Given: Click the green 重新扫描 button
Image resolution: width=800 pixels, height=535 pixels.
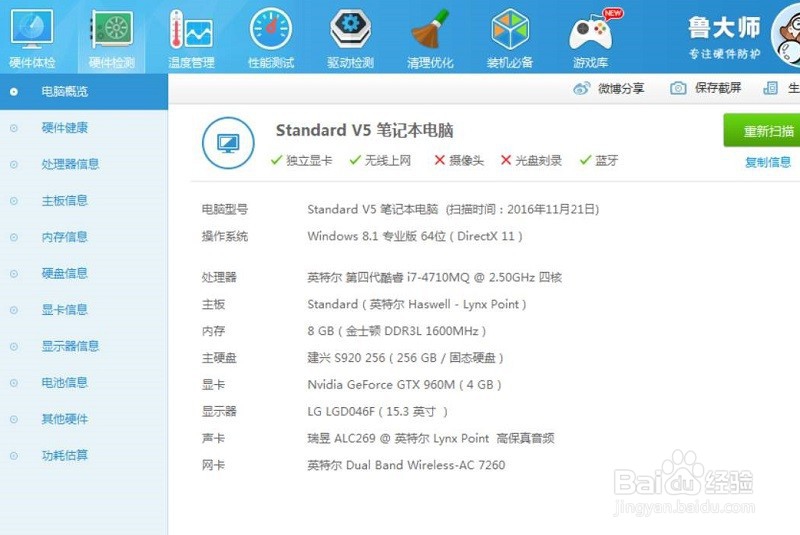Looking at the screenshot, I should 762,131.
